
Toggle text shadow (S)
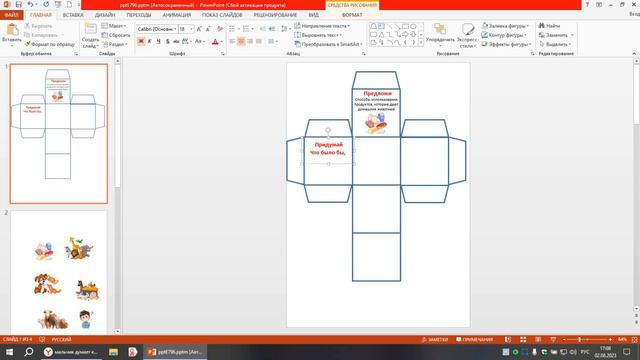[167, 41]
